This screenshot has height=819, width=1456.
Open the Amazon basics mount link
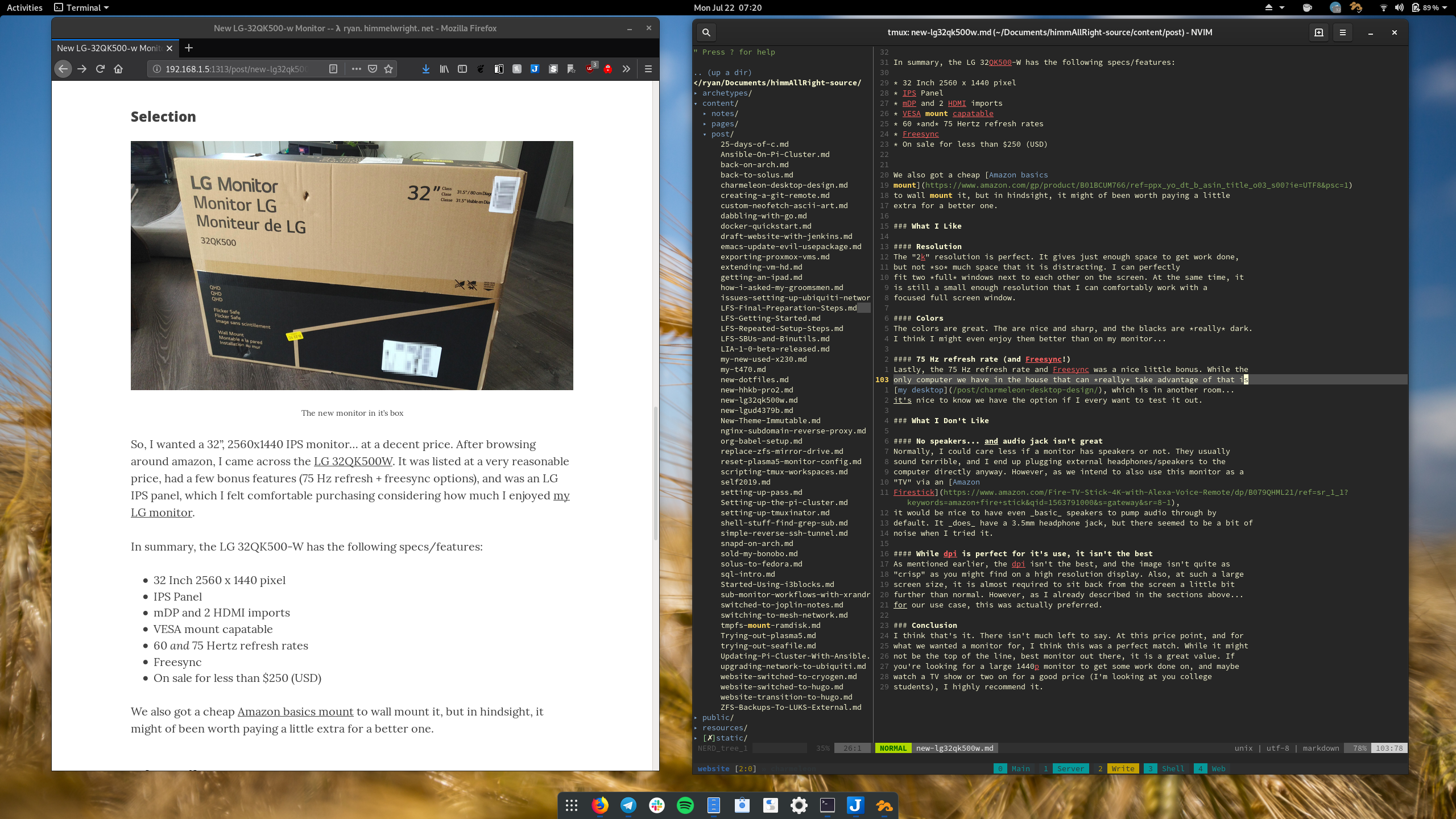pos(295,712)
